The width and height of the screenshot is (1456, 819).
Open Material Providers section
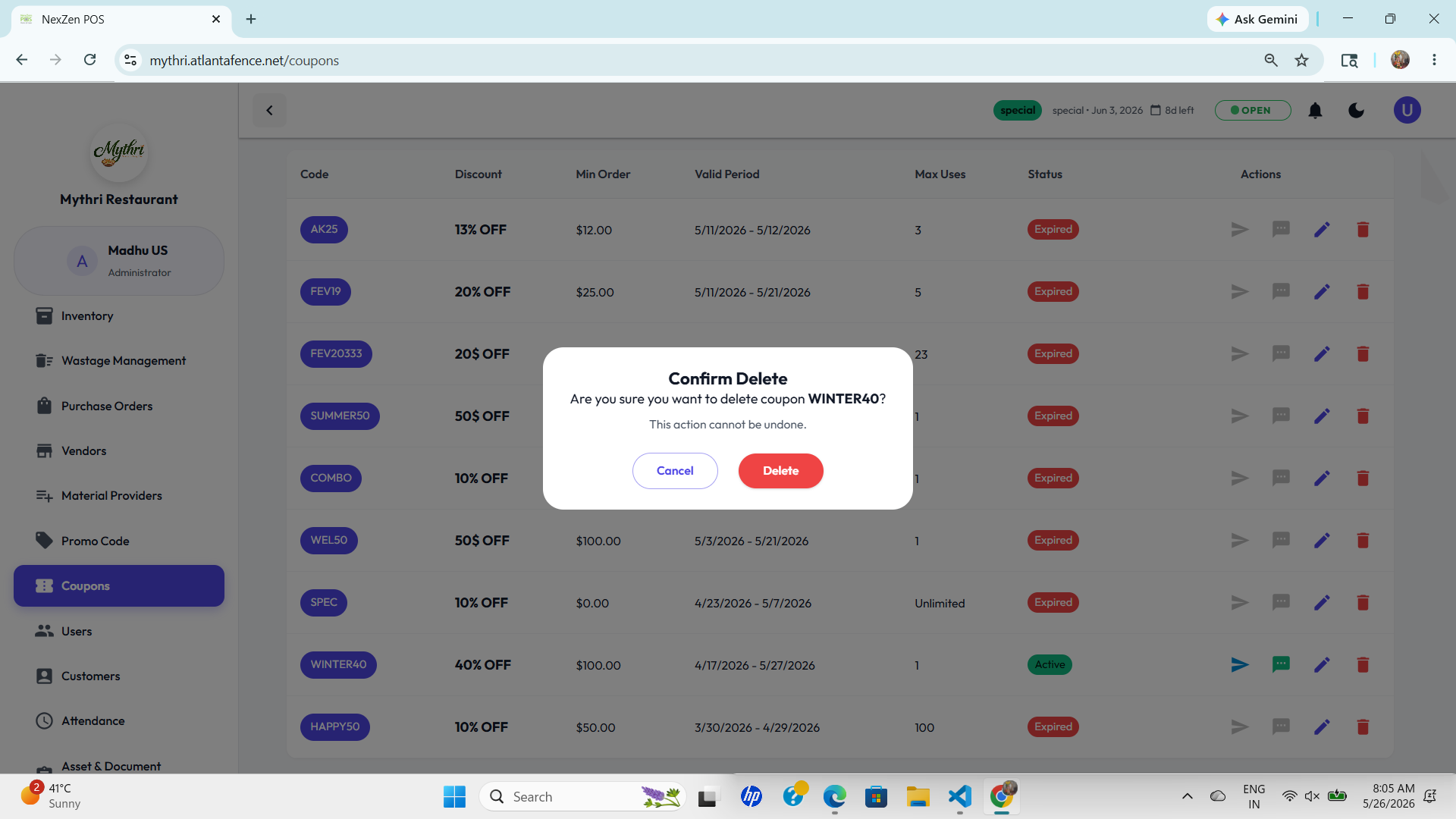click(119, 496)
